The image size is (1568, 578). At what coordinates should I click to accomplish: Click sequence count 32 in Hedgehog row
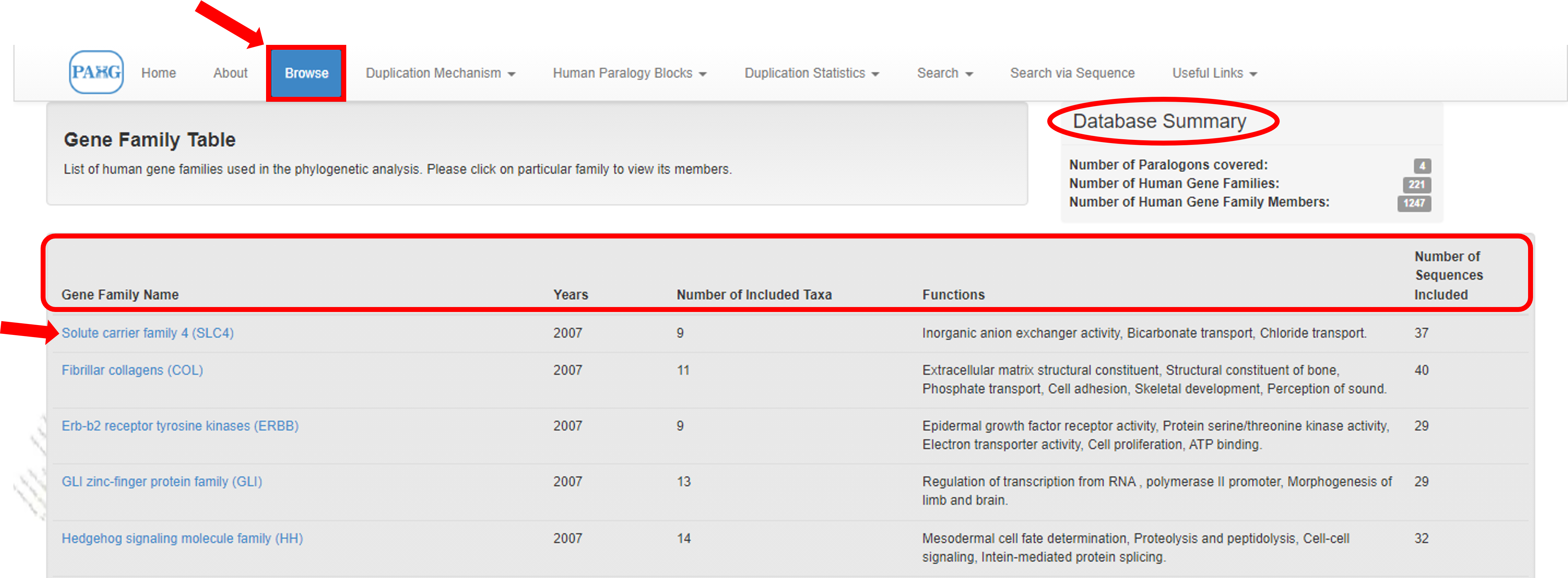1421,538
